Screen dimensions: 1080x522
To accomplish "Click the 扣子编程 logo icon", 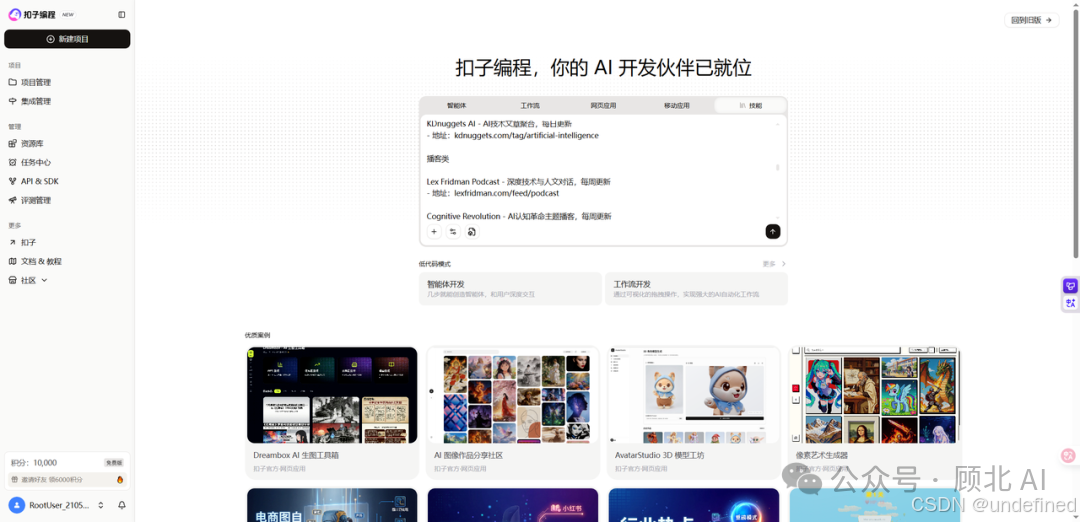I will (x=14, y=14).
